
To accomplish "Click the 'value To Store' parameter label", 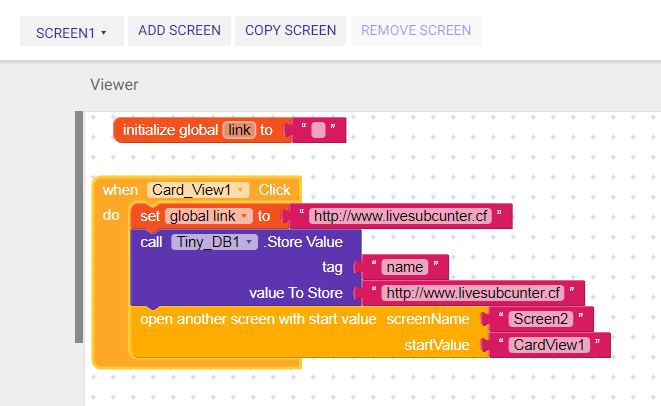I will (x=296, y=293).
